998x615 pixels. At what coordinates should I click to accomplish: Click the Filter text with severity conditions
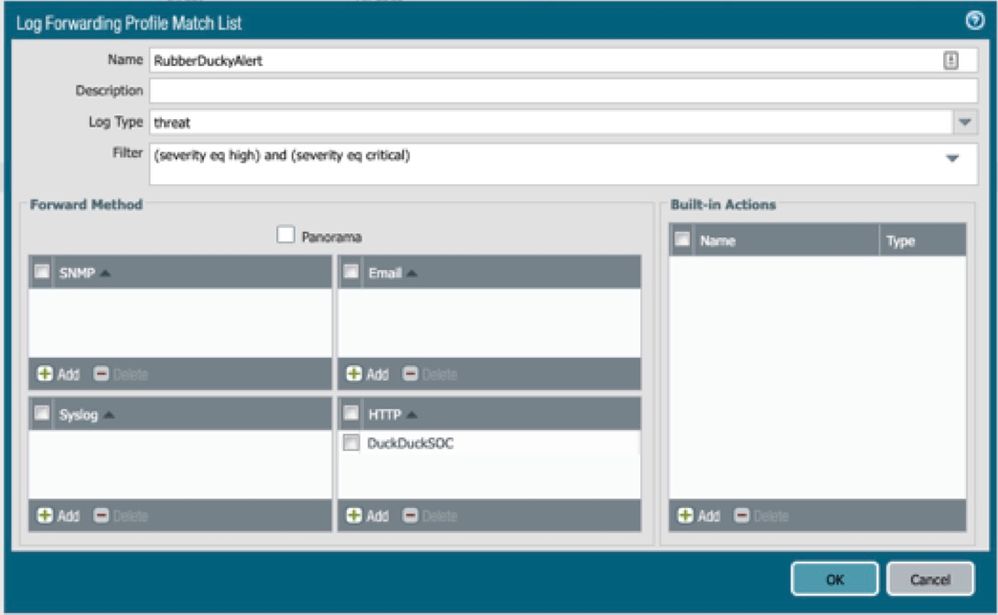click(x=282, y=155)
